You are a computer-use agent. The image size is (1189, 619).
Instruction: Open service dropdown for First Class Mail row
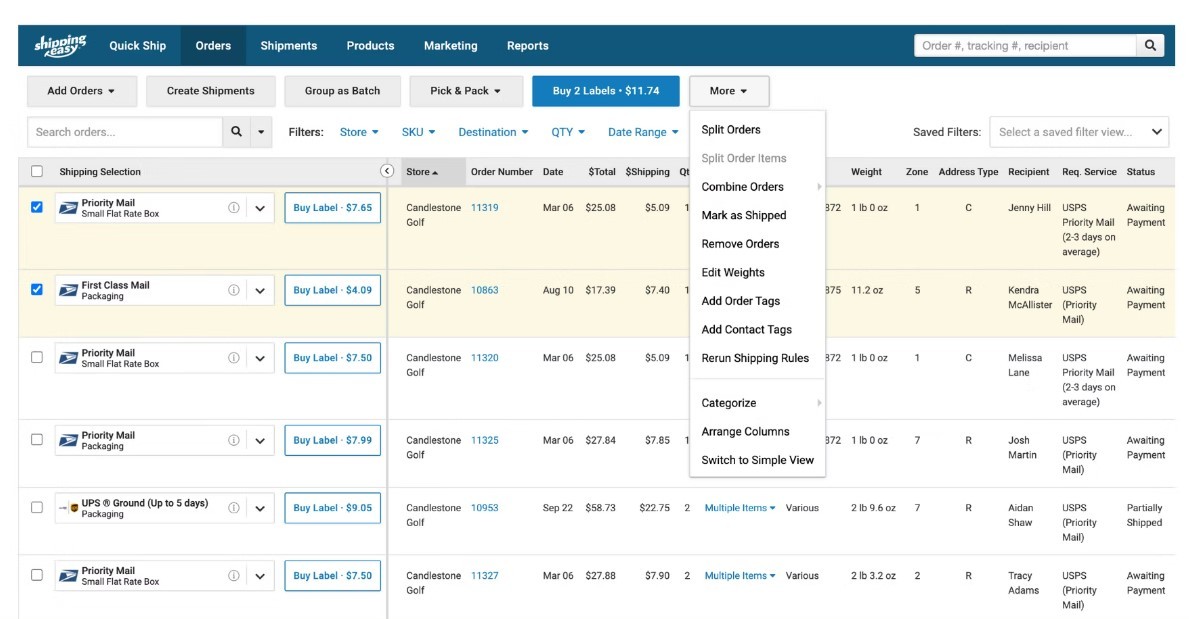point(260,290)
